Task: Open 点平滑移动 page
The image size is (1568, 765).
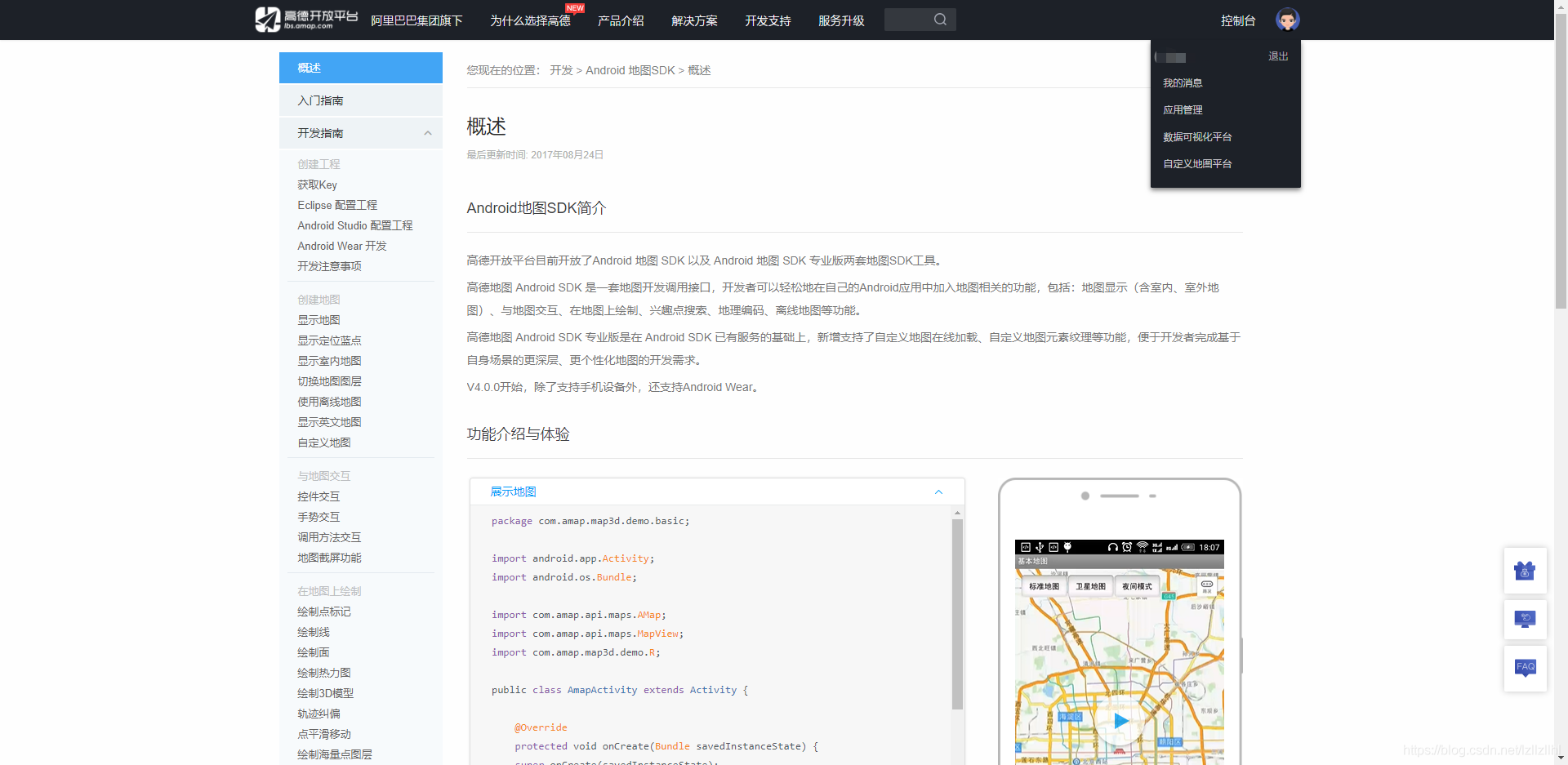Action: (x=324, y=734)
